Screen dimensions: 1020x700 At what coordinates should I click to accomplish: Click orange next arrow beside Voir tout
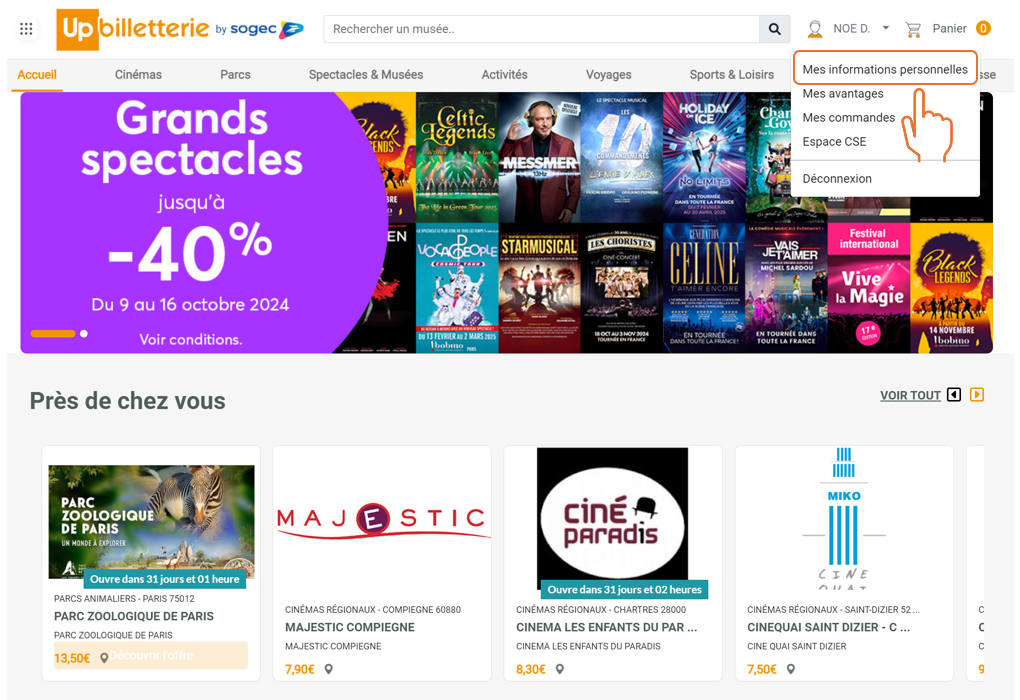point(977,395)
